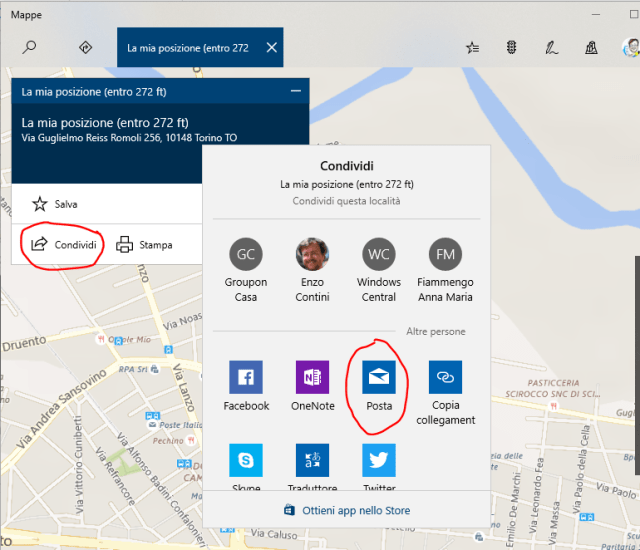Click the Condividi share button
The width and height of the screenshot is (640, 550).
pyautogui.click(x=64, y=244)
